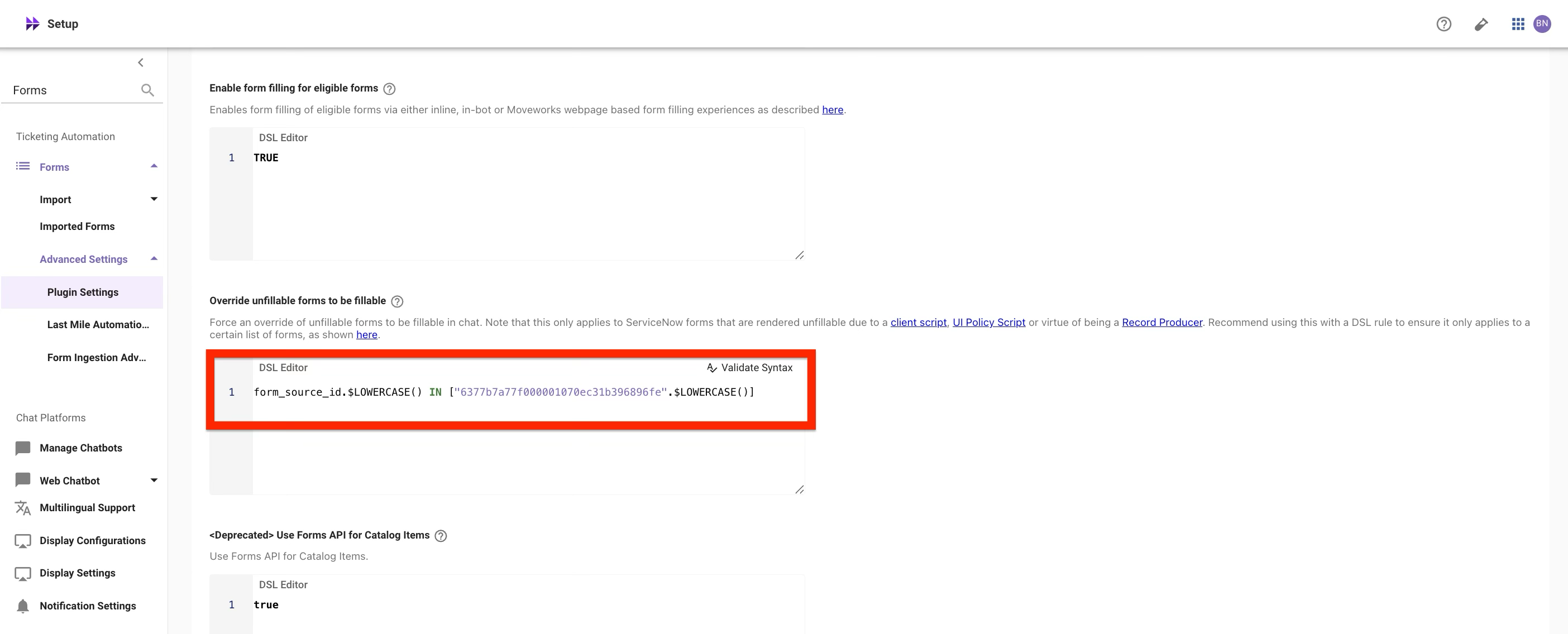This screenshot has height=634, width=1568.
Task: Click the Multilingual Support translate icon
Action: click(x=22, y=507)
